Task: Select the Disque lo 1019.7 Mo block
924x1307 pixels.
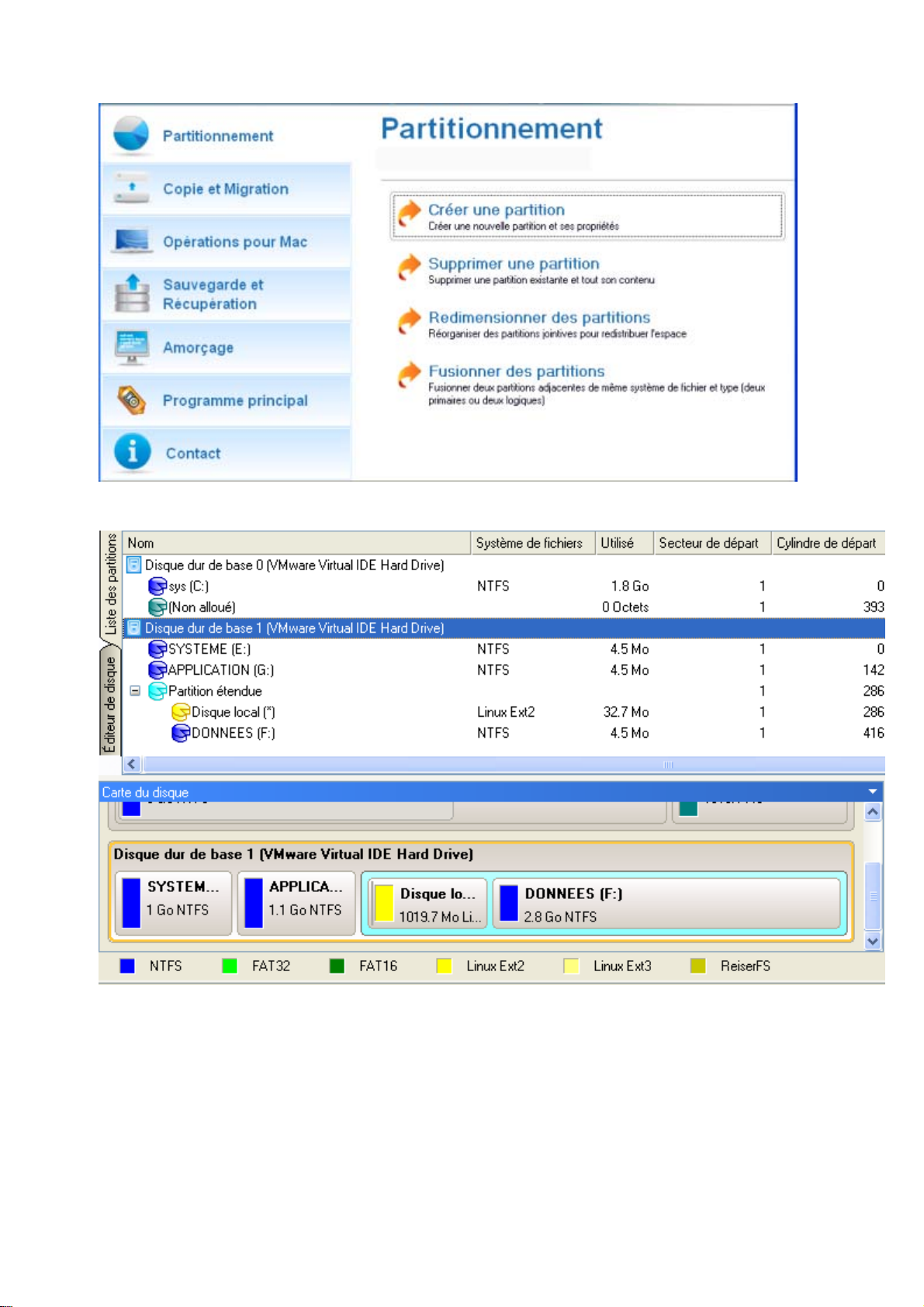Action: [x=427, y=903]
